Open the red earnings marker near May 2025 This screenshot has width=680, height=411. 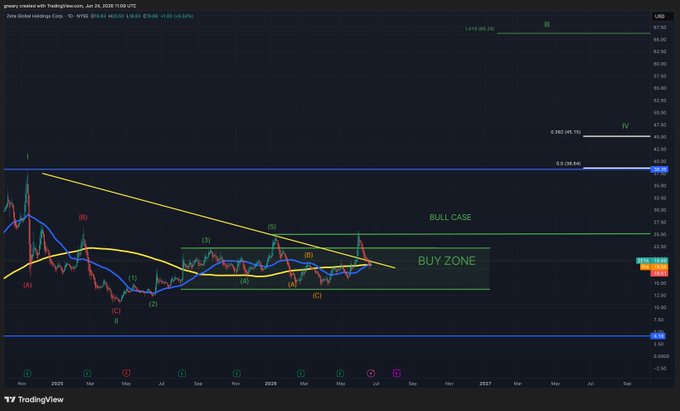click(126, 373)
